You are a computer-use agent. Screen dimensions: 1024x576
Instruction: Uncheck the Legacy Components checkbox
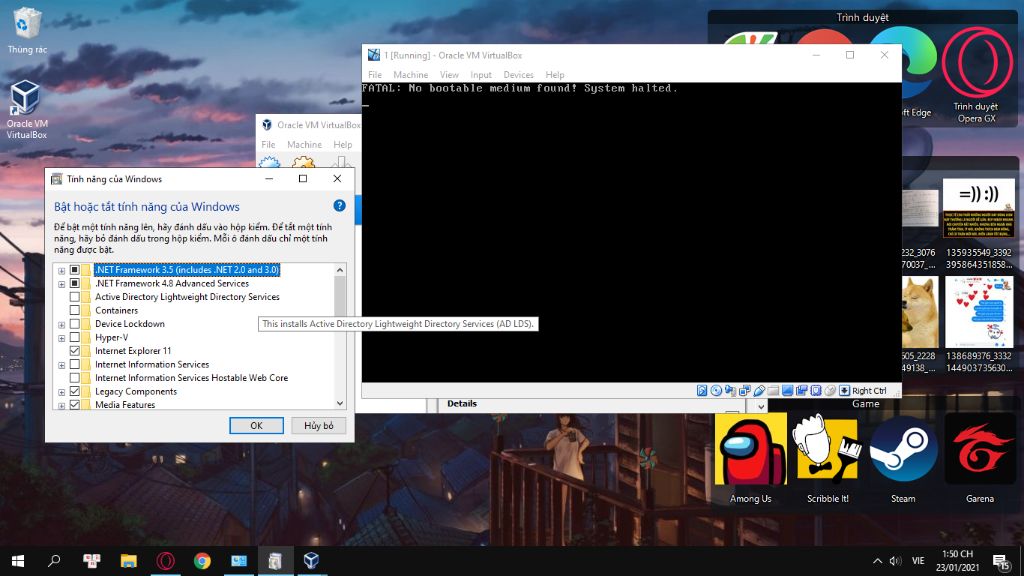point(74,391)
